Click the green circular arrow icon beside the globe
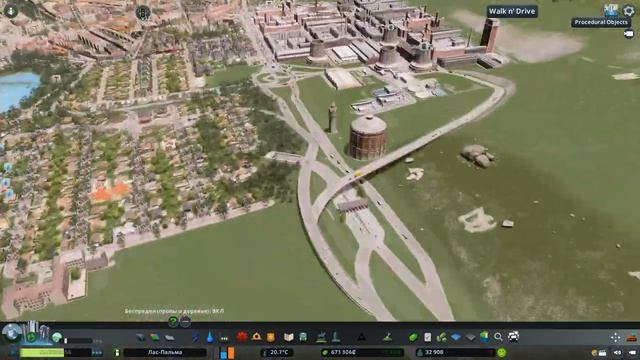The width and height of the screenshot is (640, 360). point(31,337)
